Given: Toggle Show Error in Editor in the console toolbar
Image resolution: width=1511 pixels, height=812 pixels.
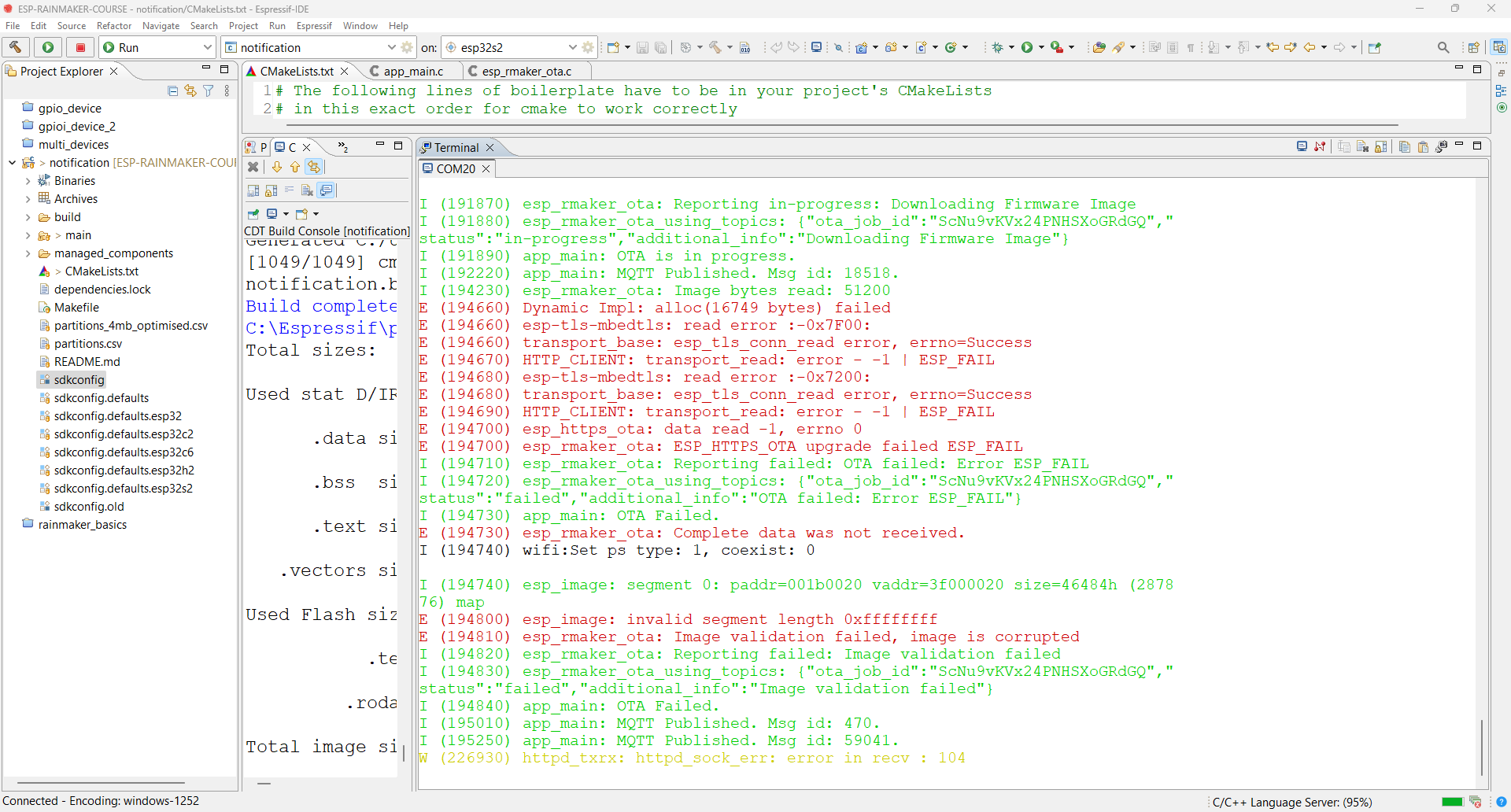Looking at the screenshot, I should [x=314, y=167].
